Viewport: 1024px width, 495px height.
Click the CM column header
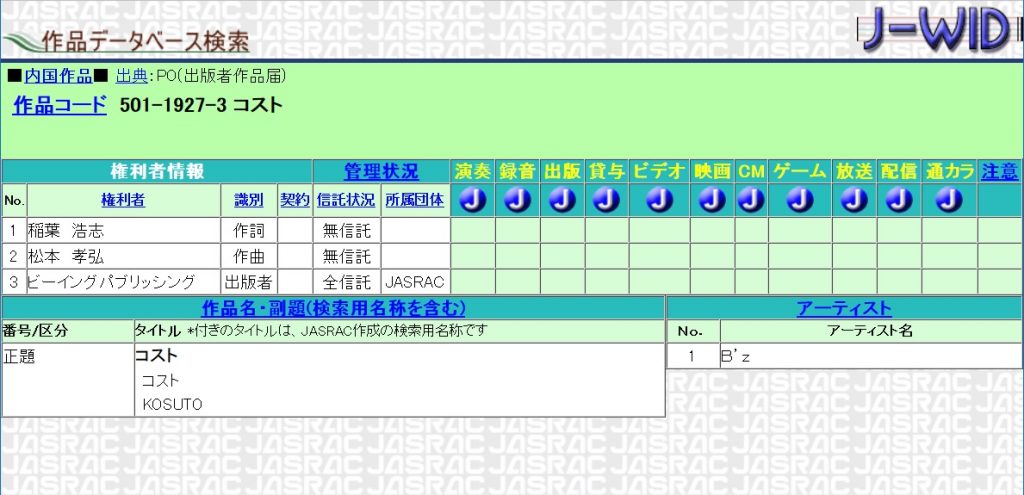pyautogui.click(x=752, y=172)
